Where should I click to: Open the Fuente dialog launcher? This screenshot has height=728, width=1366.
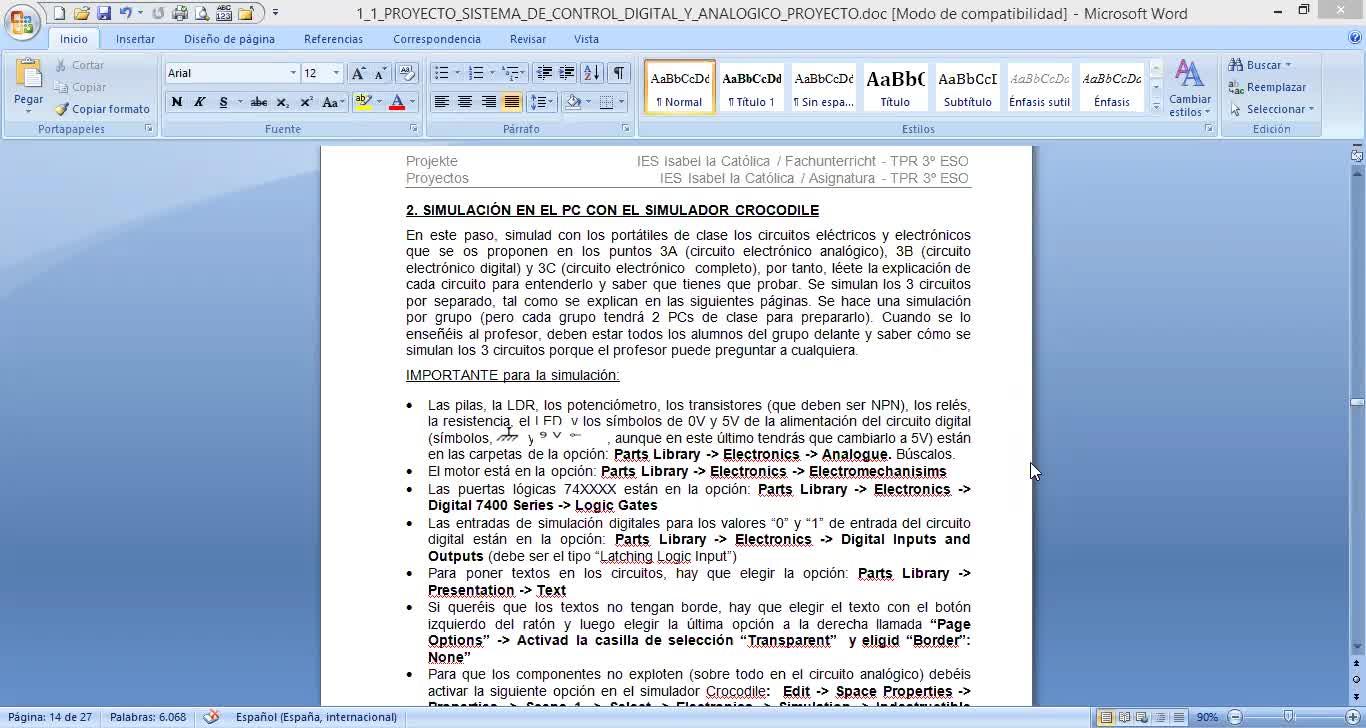tap(414, 129)
